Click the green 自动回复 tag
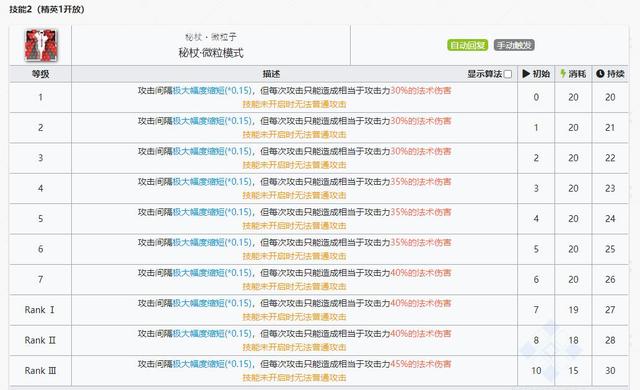640x390 pixels. point(467,45)
